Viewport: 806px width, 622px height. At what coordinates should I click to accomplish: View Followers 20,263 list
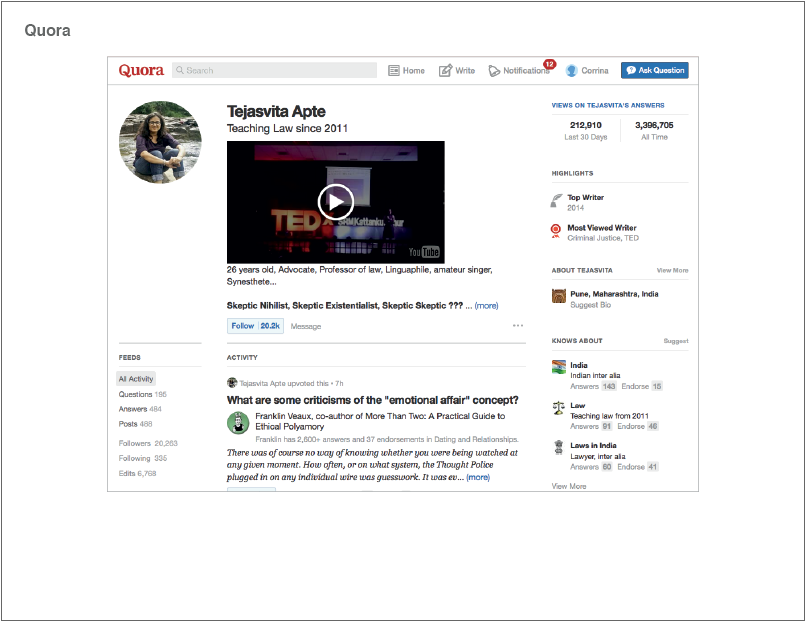(148, 443)
